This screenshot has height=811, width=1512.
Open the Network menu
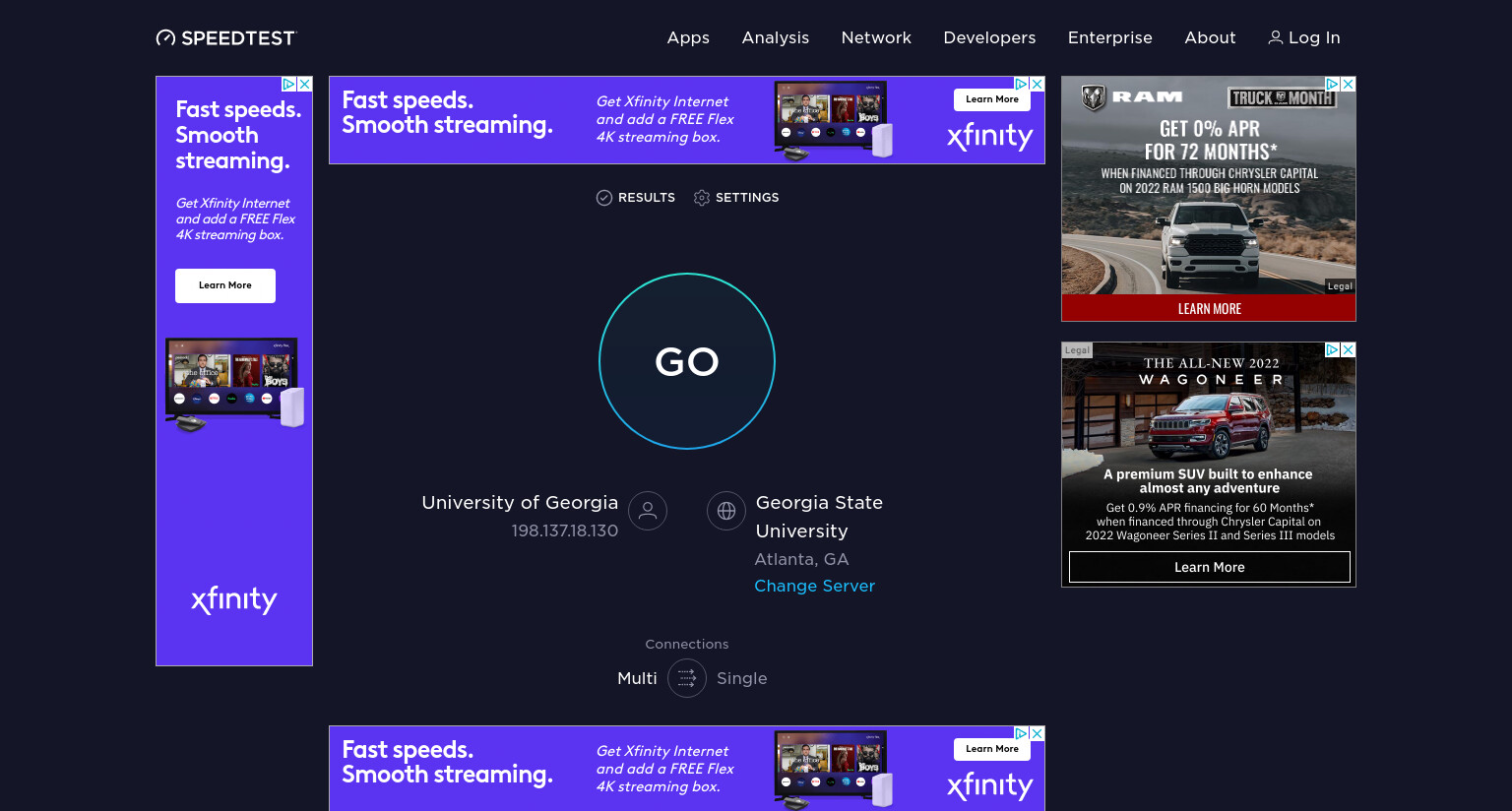pos(876,37)
